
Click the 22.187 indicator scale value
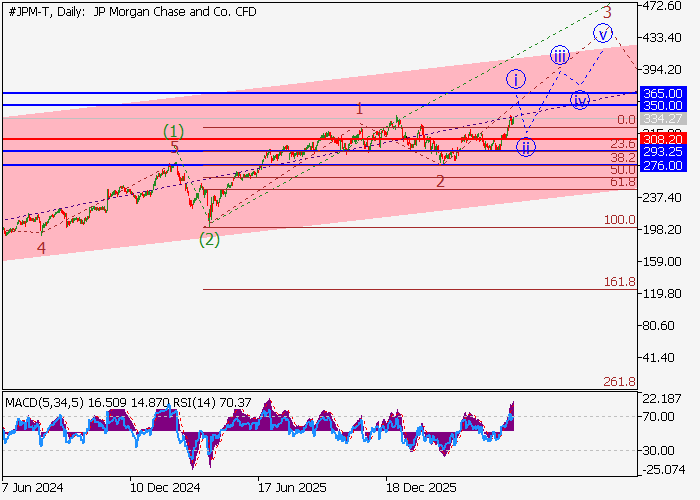coord(662,399)
